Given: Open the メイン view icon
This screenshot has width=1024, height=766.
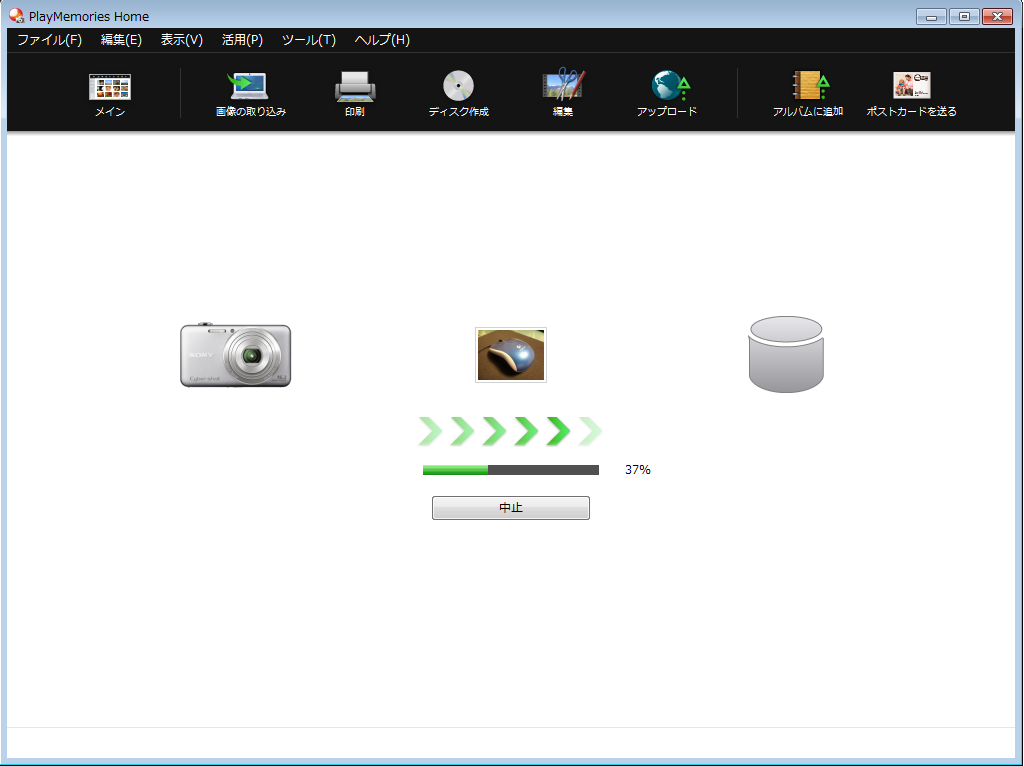Looking at the screenshot, I should pyautogui.click(x=110, y=87).
